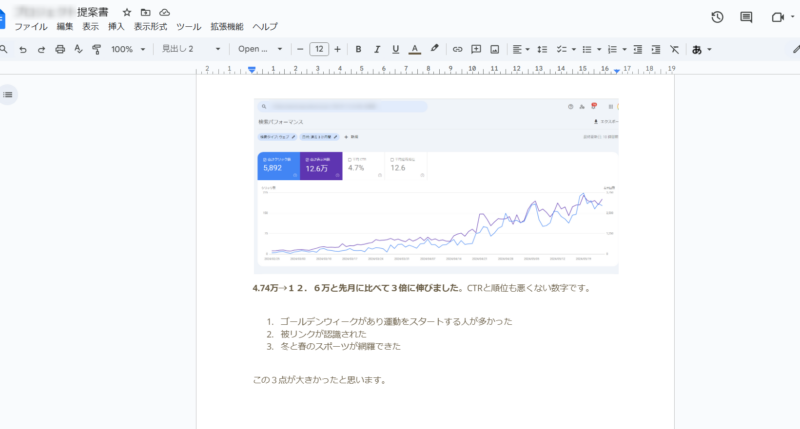Open the video call options arrow

pyautogui.click(x=792, y=17)
